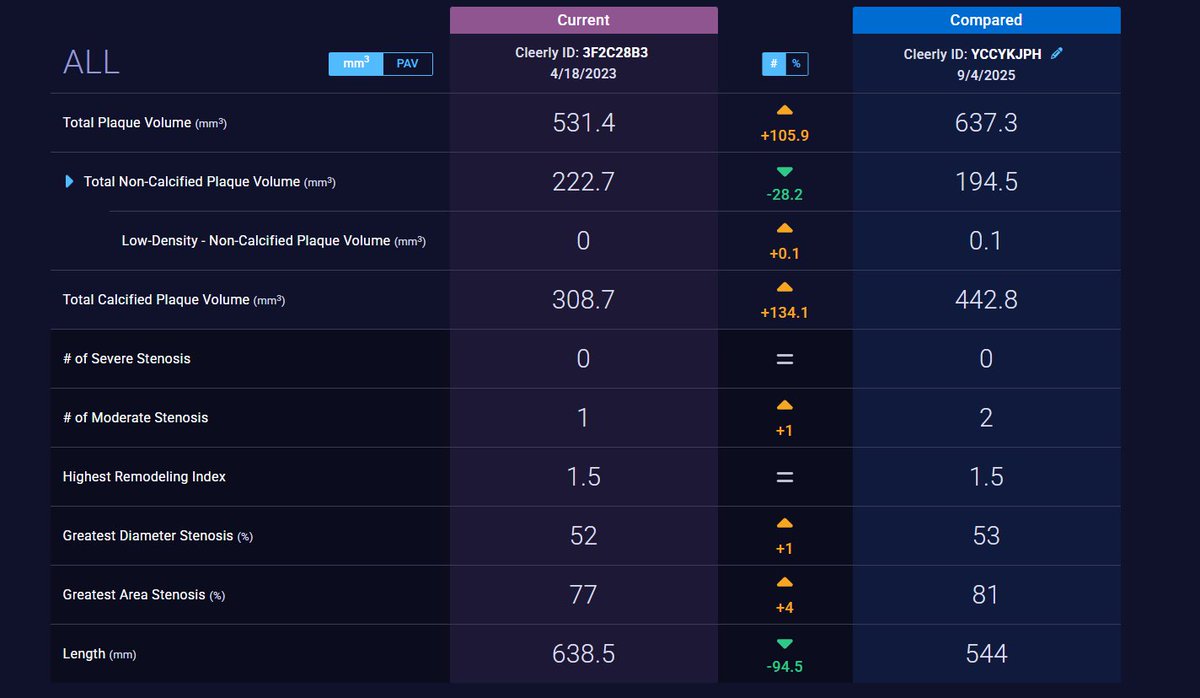1200x698 pixels.
Task: Switch units to PAV
Action: (x=408, y=64)
